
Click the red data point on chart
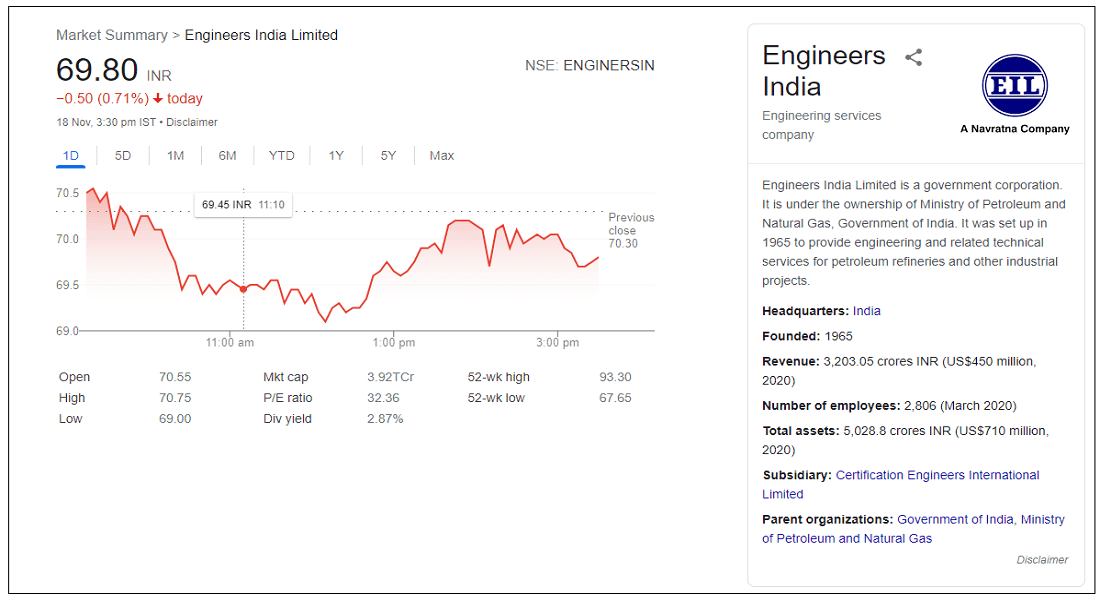pyautogui.click(x=243, y=289)
